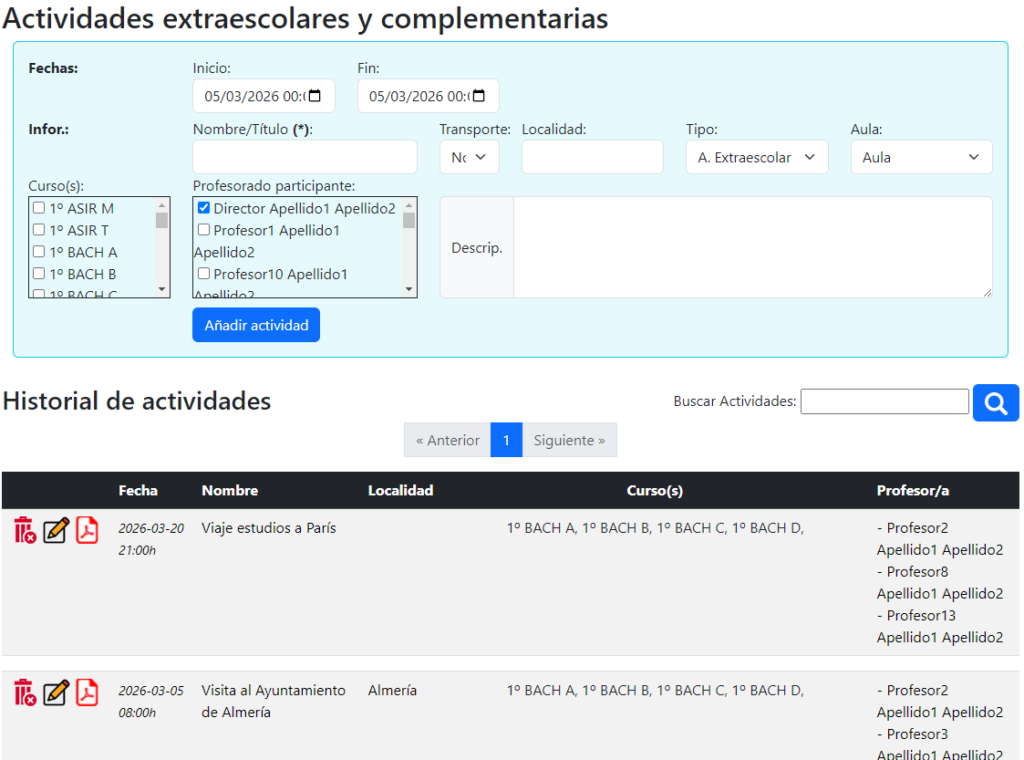The height and width of the screenshot is (760, 1024).
Task: Open the Aula dropdown
Action: pyautogui.click(x=920, y=157)
